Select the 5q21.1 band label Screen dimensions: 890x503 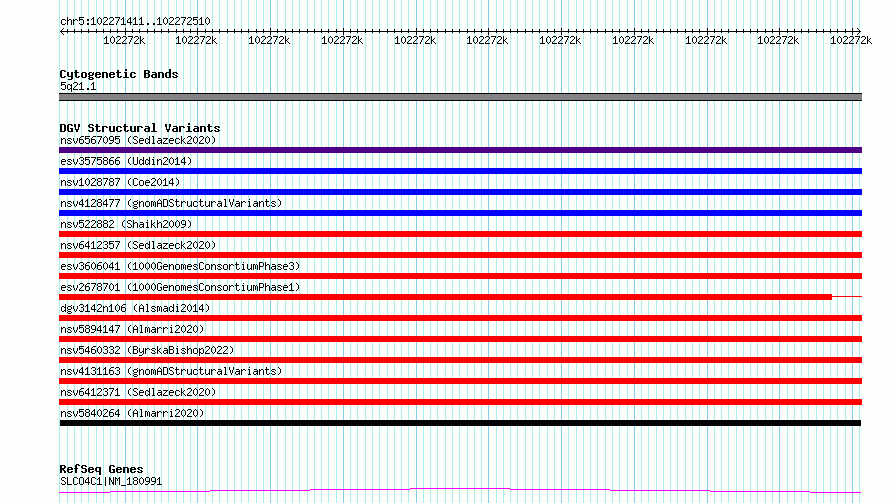pyautogui.click(x=78, y=86)
